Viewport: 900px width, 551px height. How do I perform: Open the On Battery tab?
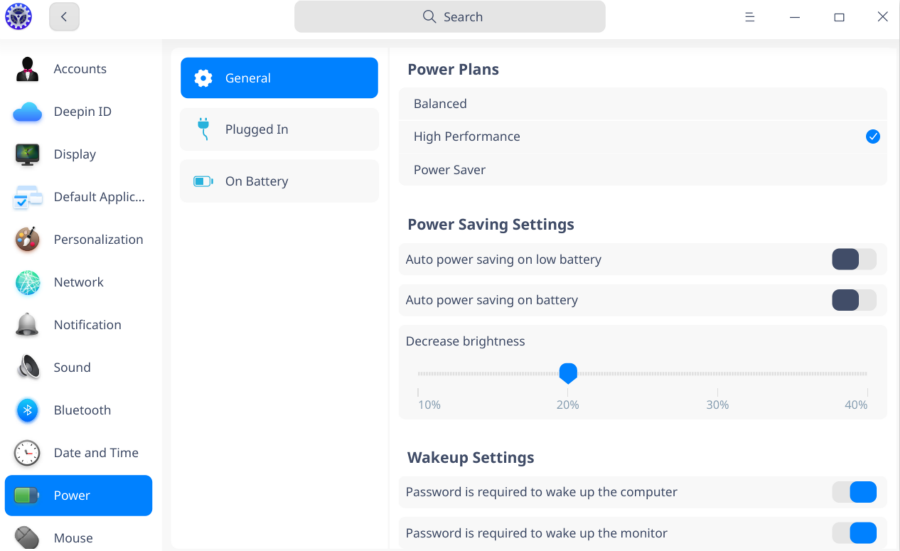tap(279, 181)
